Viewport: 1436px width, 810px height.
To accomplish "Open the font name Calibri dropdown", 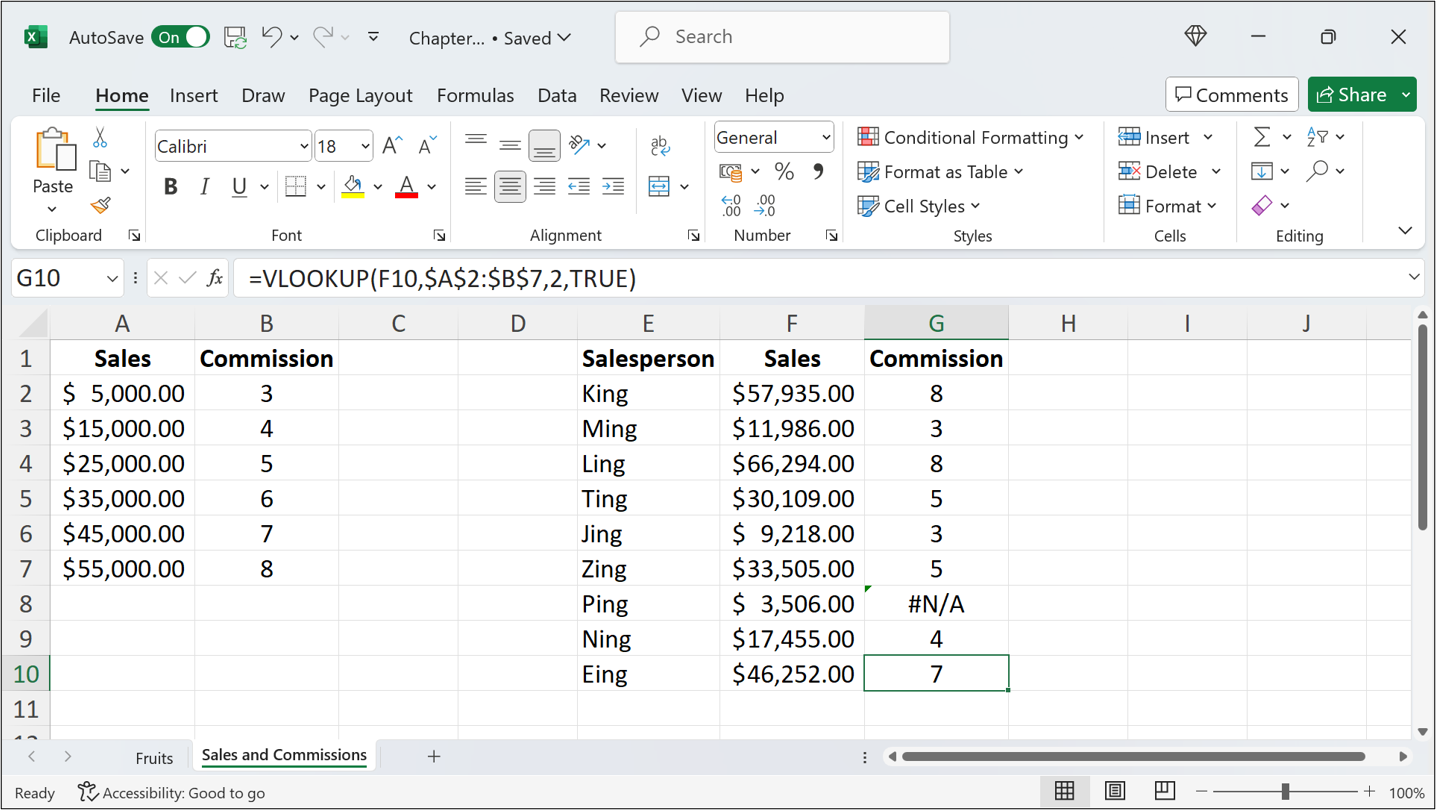I will [304, 147].
